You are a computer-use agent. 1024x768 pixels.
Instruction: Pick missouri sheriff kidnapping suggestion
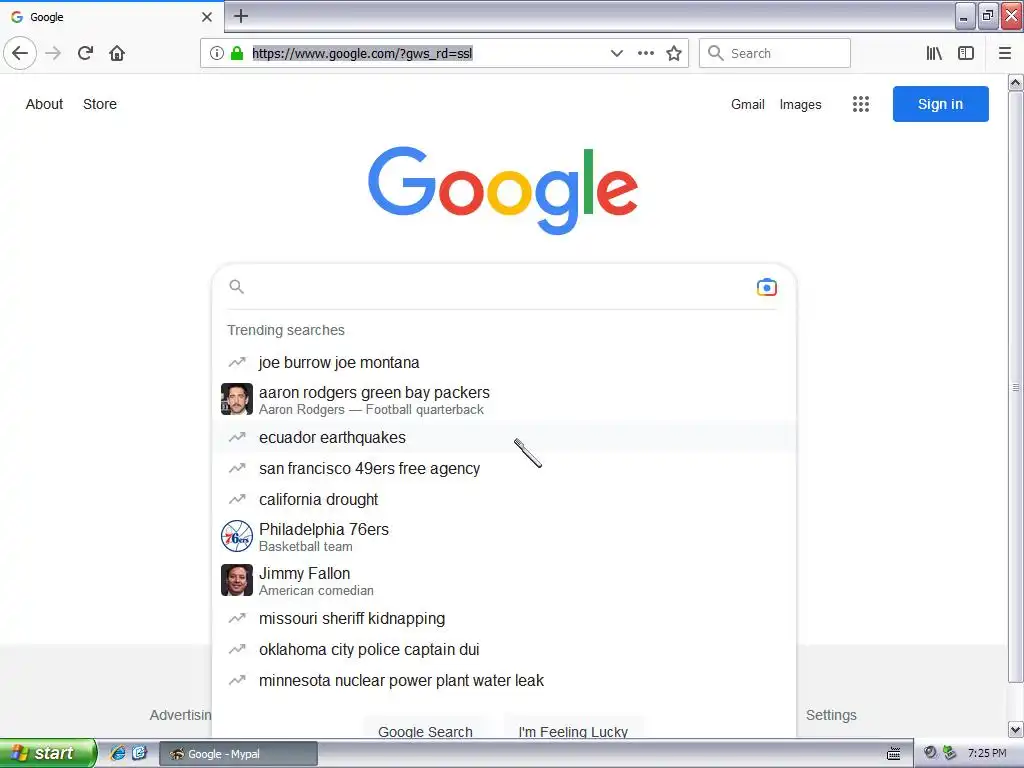(504, 618)
